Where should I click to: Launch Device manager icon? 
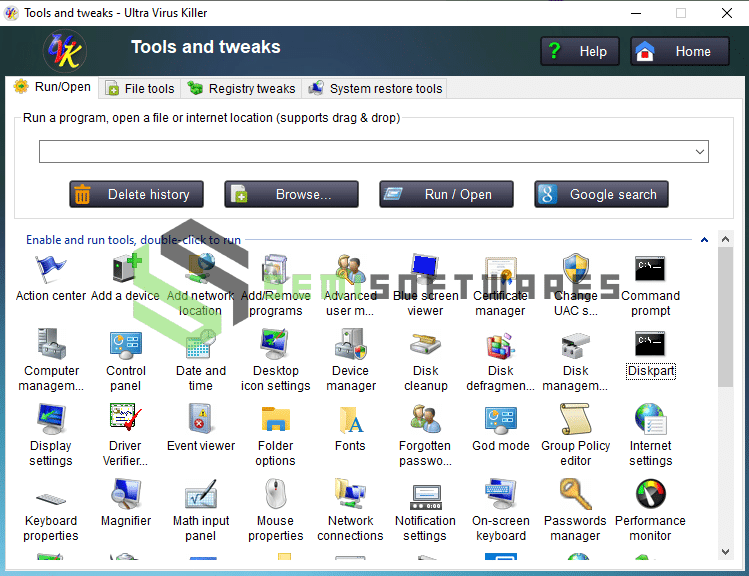[x=350, y=343]
